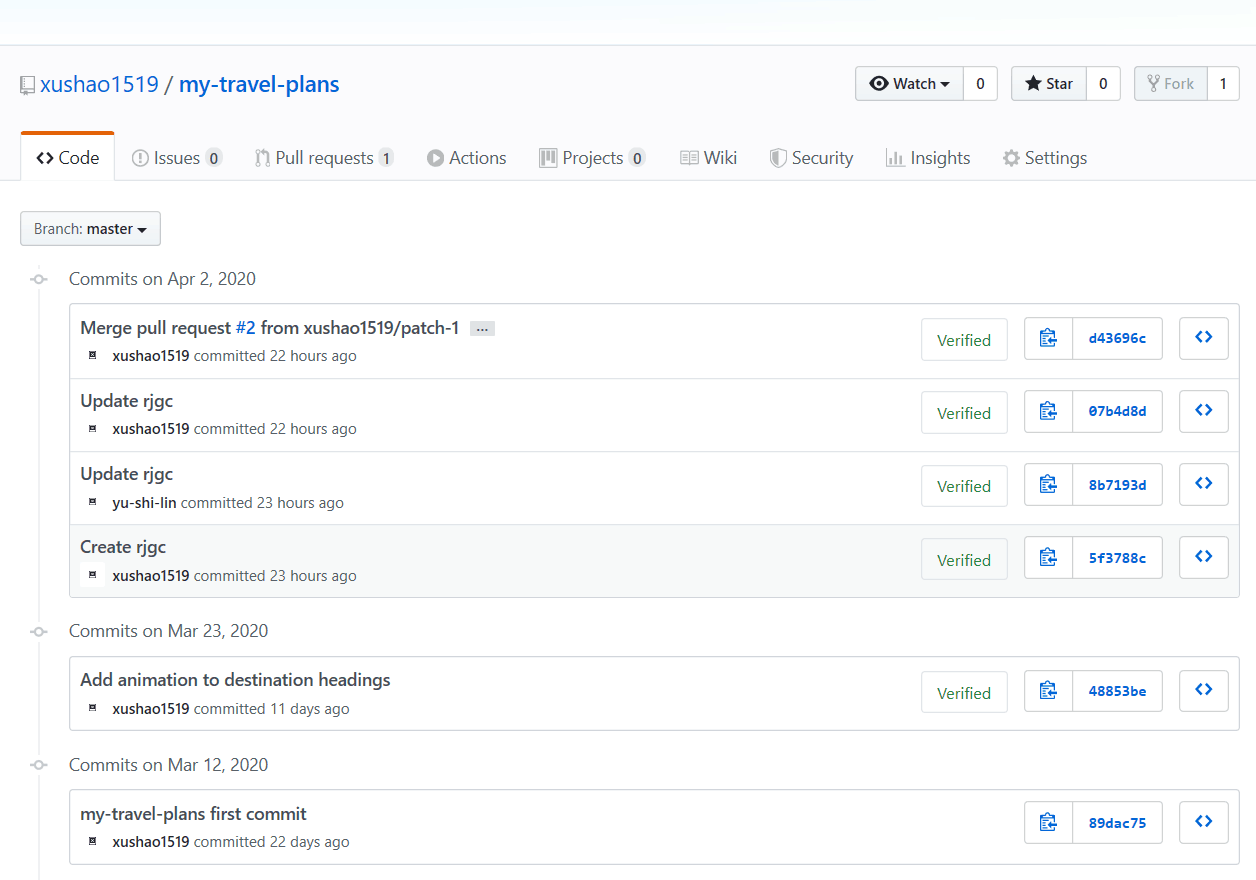Image resolution: width=1256 pixels, height=880 pixels.
Task: Show Verified signature for Create rjgc commit
Action: point(964,560)
